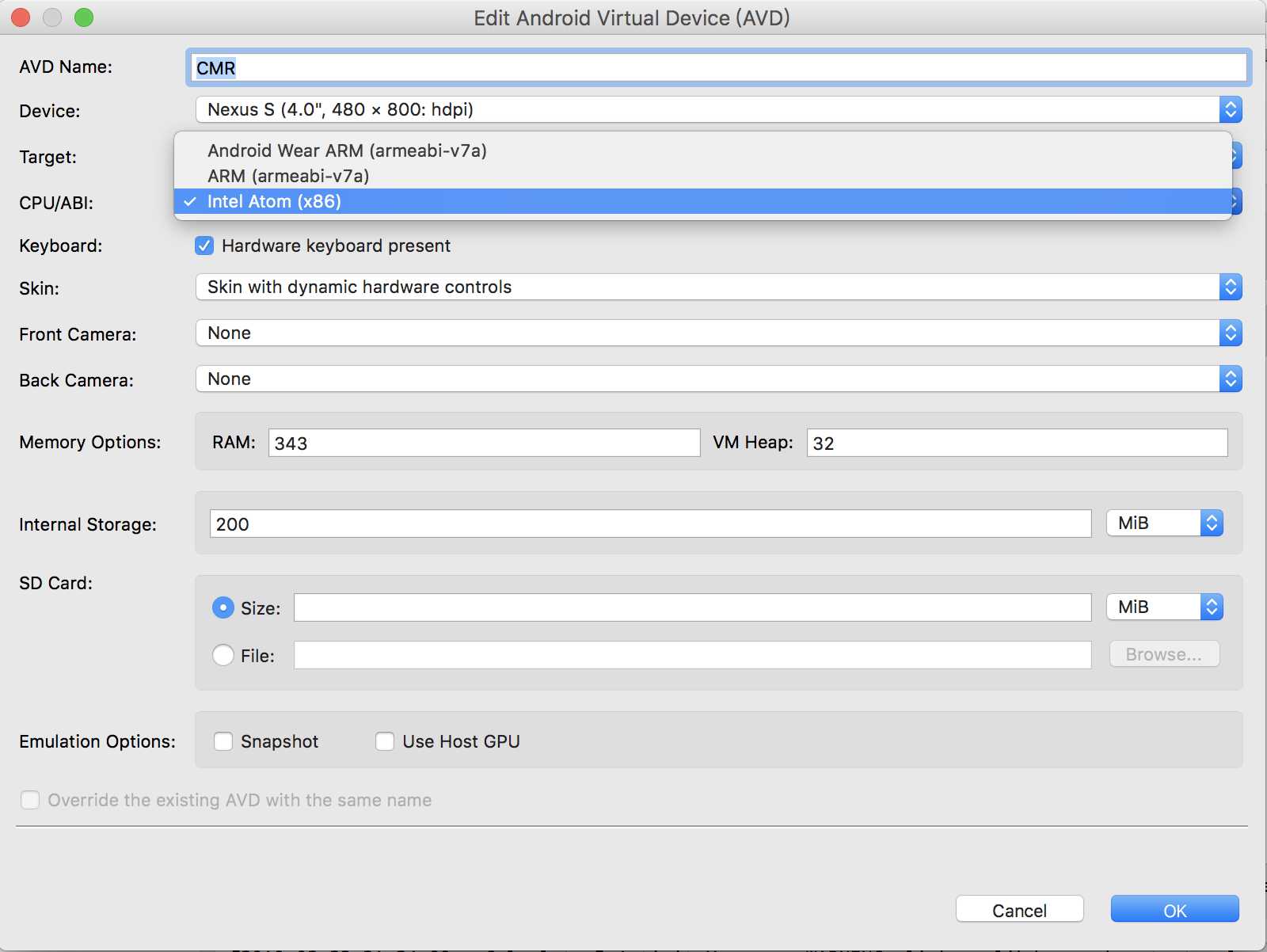Open the SD Card MiB unit dropdown

click(x=1165, y=607)
